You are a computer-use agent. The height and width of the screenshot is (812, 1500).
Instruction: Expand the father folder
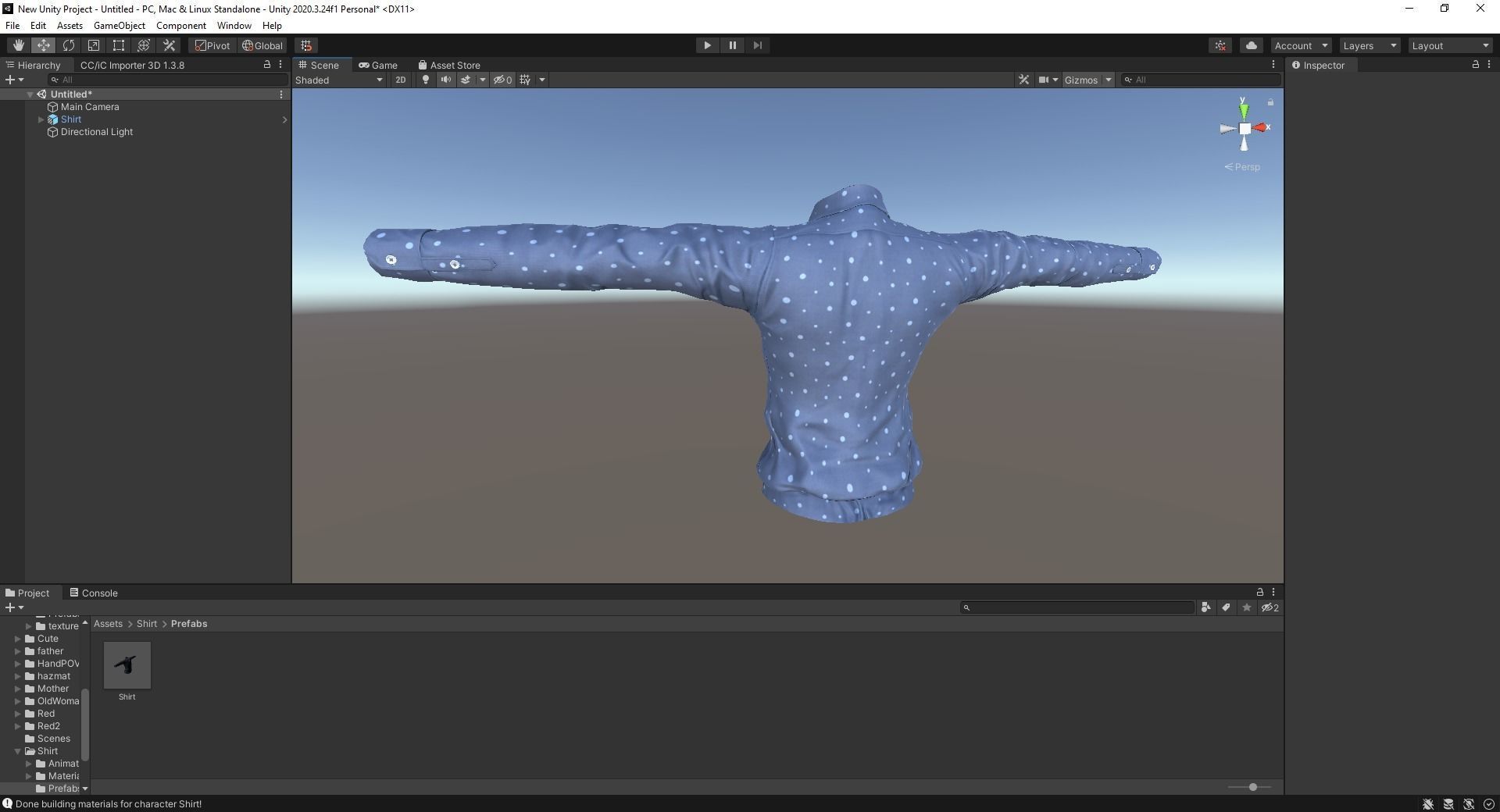tap(17, 651)
